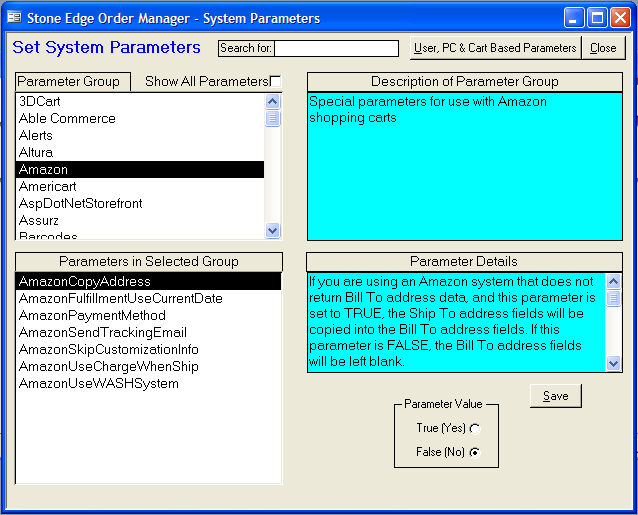Click the Search for input field
638x515 pixels.
336,48
